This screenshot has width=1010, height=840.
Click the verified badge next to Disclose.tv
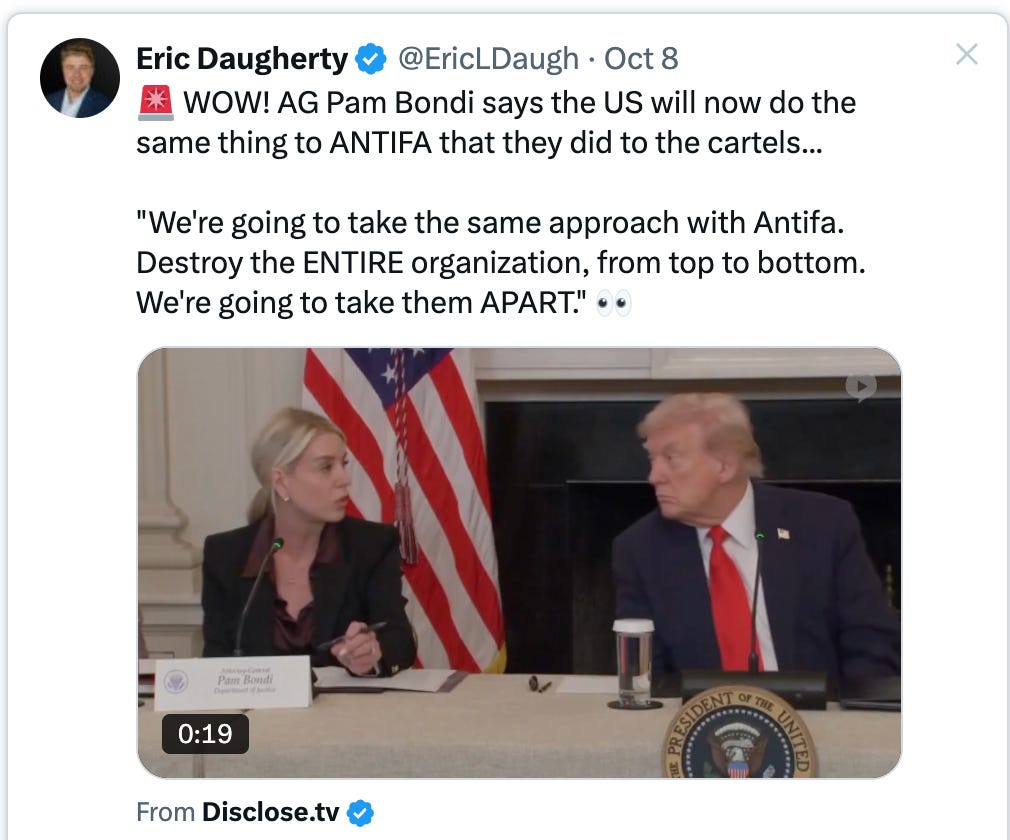click(361, 813)
